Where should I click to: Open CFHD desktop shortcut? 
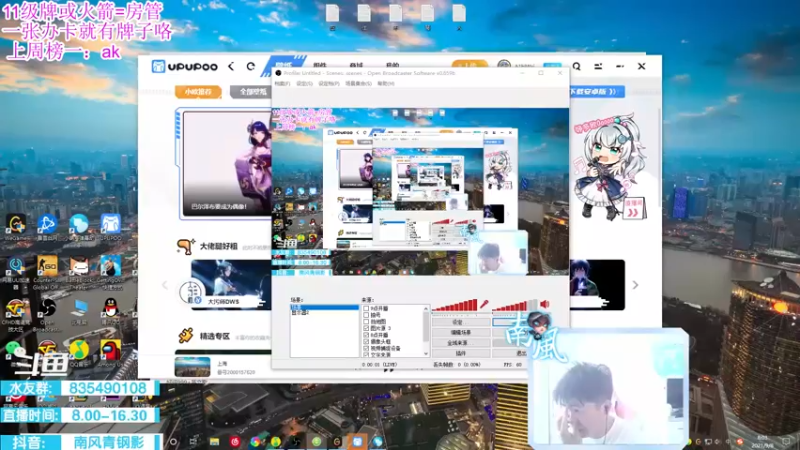15,308
